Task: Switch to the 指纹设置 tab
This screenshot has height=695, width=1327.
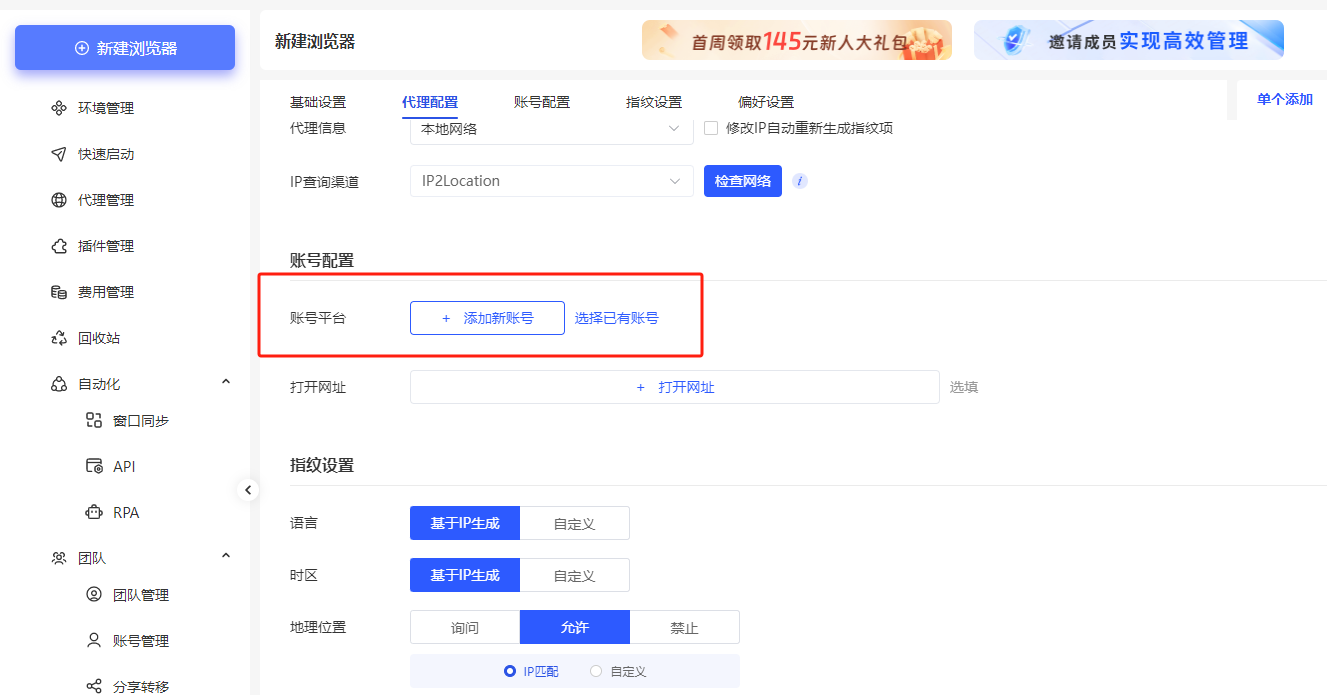Action: click(x=655, y=102)
